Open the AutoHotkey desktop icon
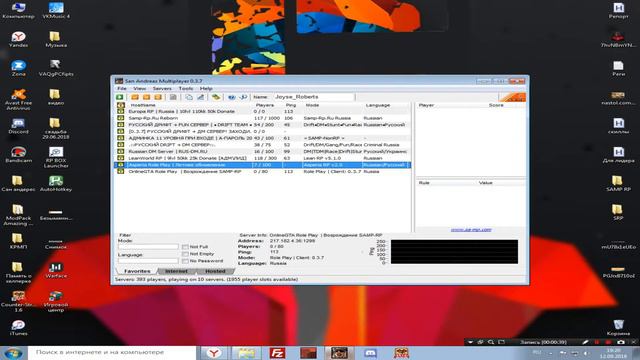 pyautogui.click(x=56, y=183)
